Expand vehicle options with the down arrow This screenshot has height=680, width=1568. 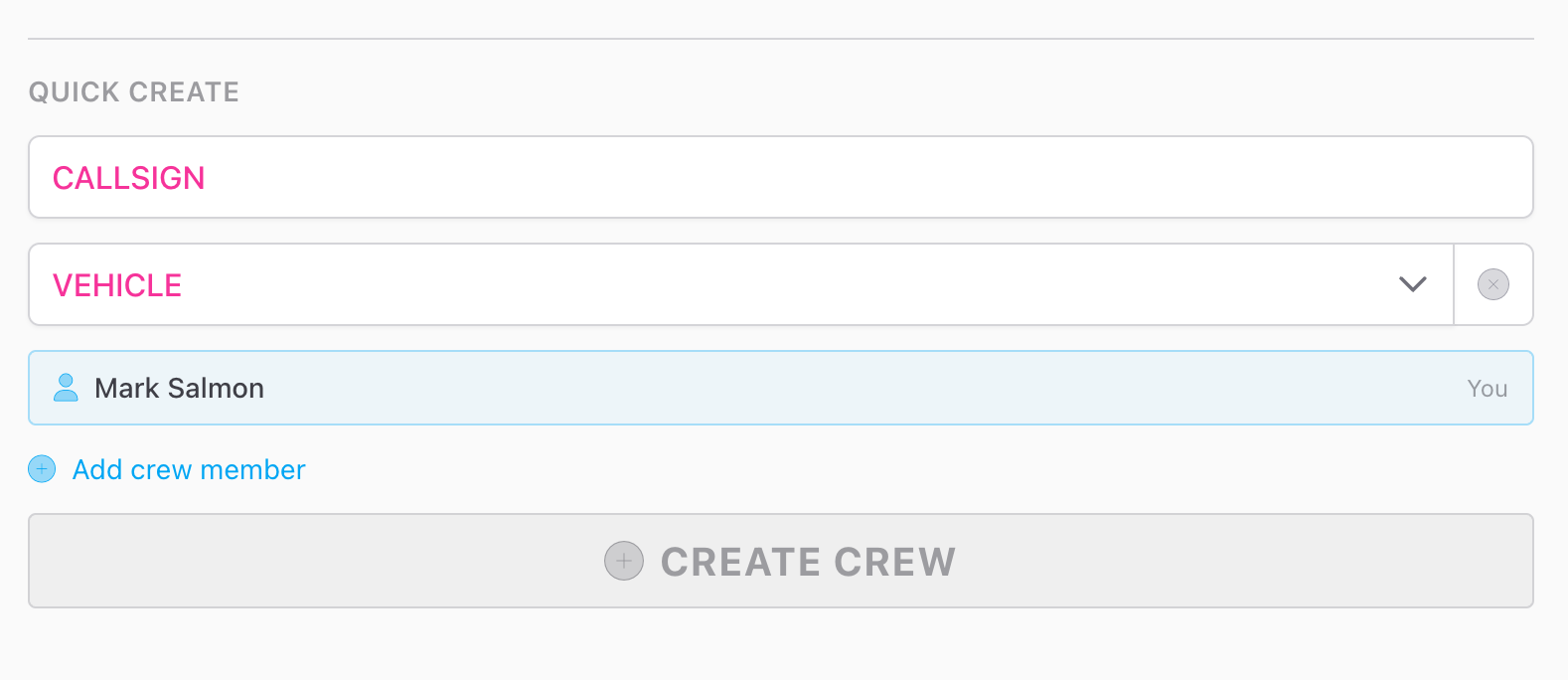pos(1412,284)
